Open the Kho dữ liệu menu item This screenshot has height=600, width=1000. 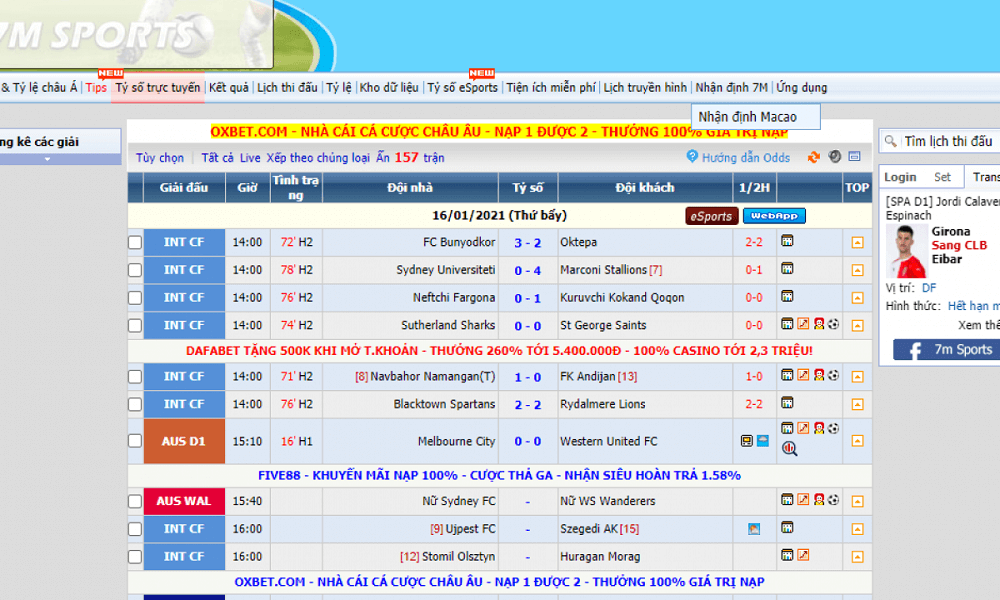point(389,87)
